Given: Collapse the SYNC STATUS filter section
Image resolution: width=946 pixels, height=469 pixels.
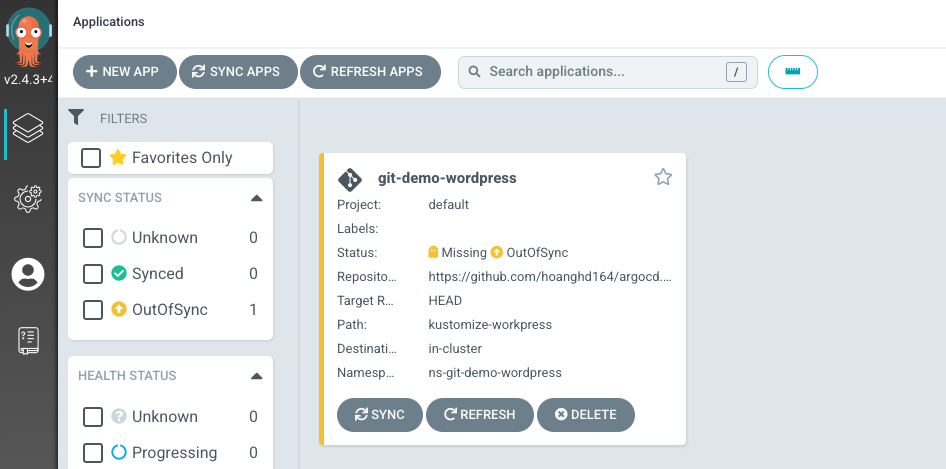Looking at the screenshot, I should coord(256,198).
